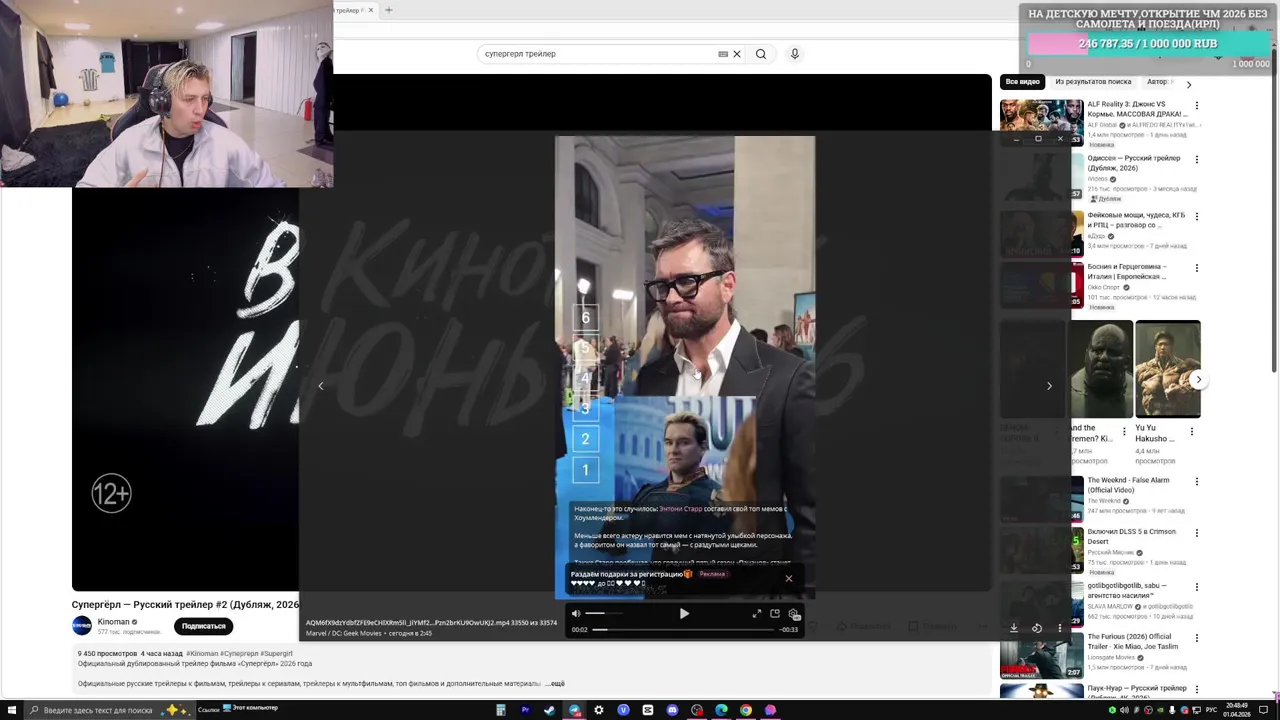Go to the previous media item

click(x=320, y=385)
